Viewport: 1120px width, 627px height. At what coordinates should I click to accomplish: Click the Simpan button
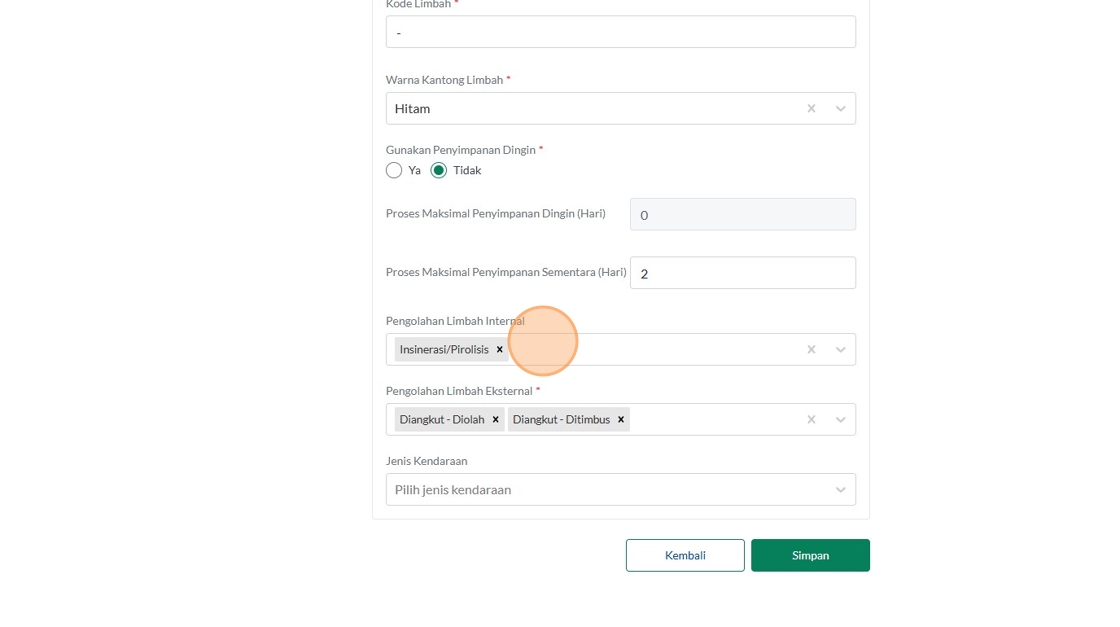(810, 555)
